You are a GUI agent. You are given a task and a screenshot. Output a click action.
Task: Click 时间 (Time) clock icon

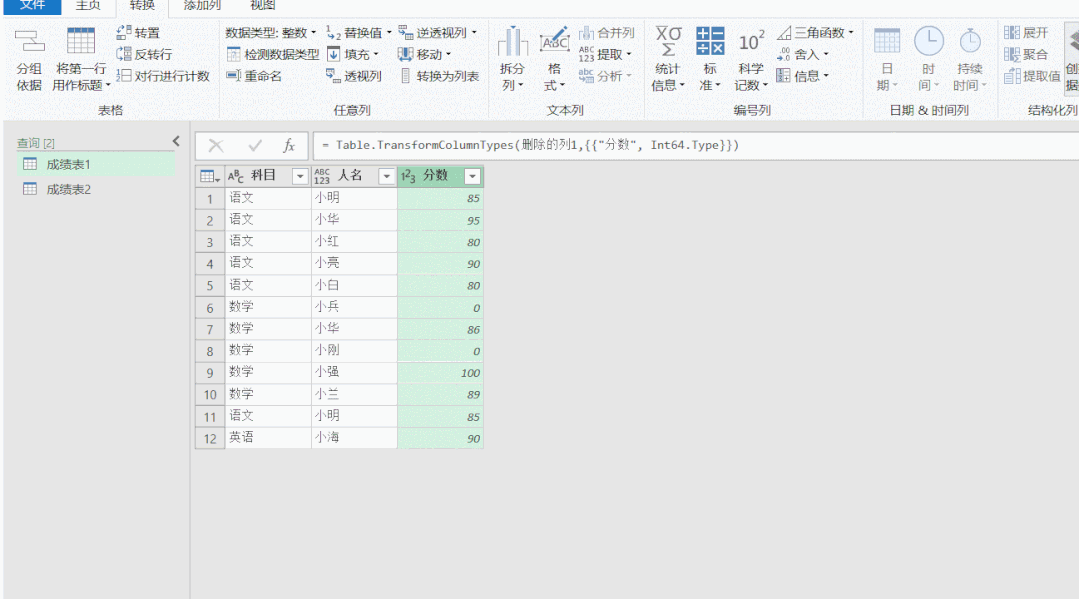pyautogui.click(x=928, y=41)
